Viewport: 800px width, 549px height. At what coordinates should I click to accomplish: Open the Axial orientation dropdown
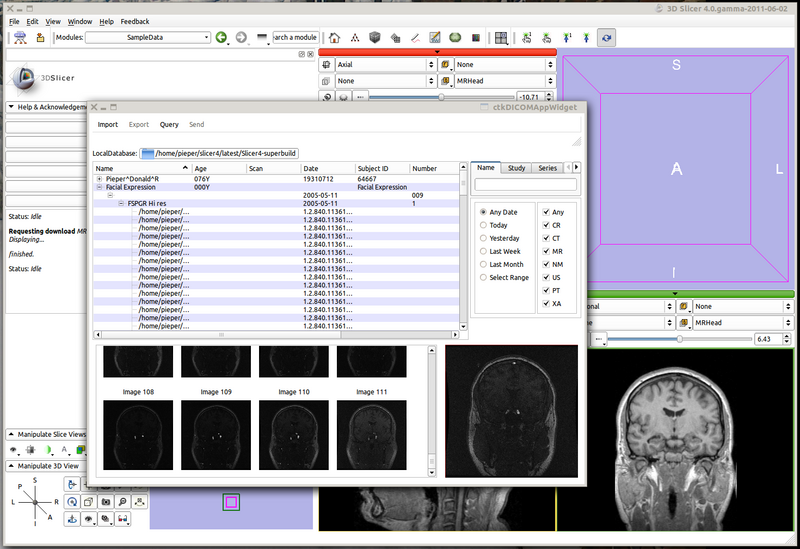[x=385, y=64]
